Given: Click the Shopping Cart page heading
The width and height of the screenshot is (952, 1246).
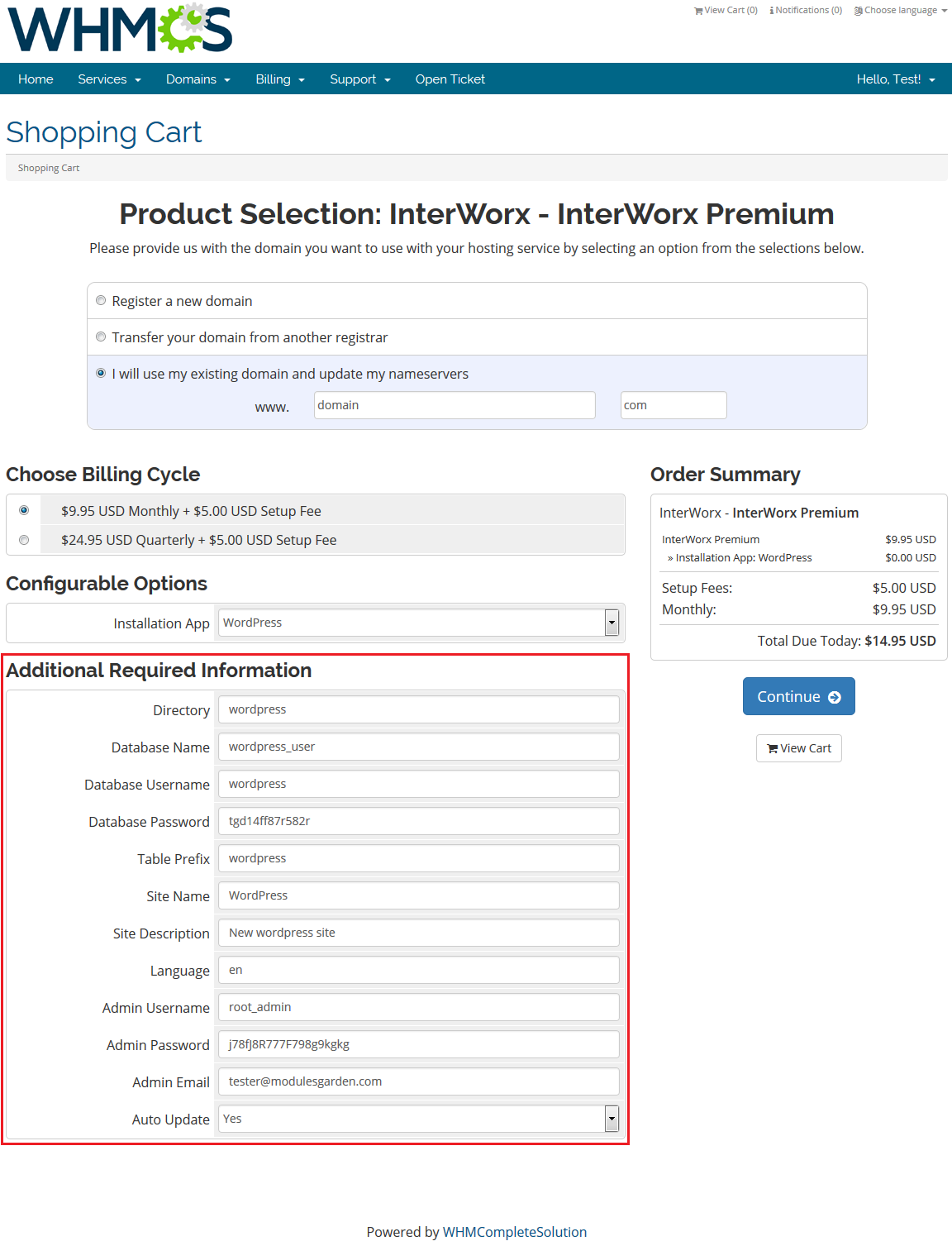Looking at the screenshot, I should [x=104, y=132].
